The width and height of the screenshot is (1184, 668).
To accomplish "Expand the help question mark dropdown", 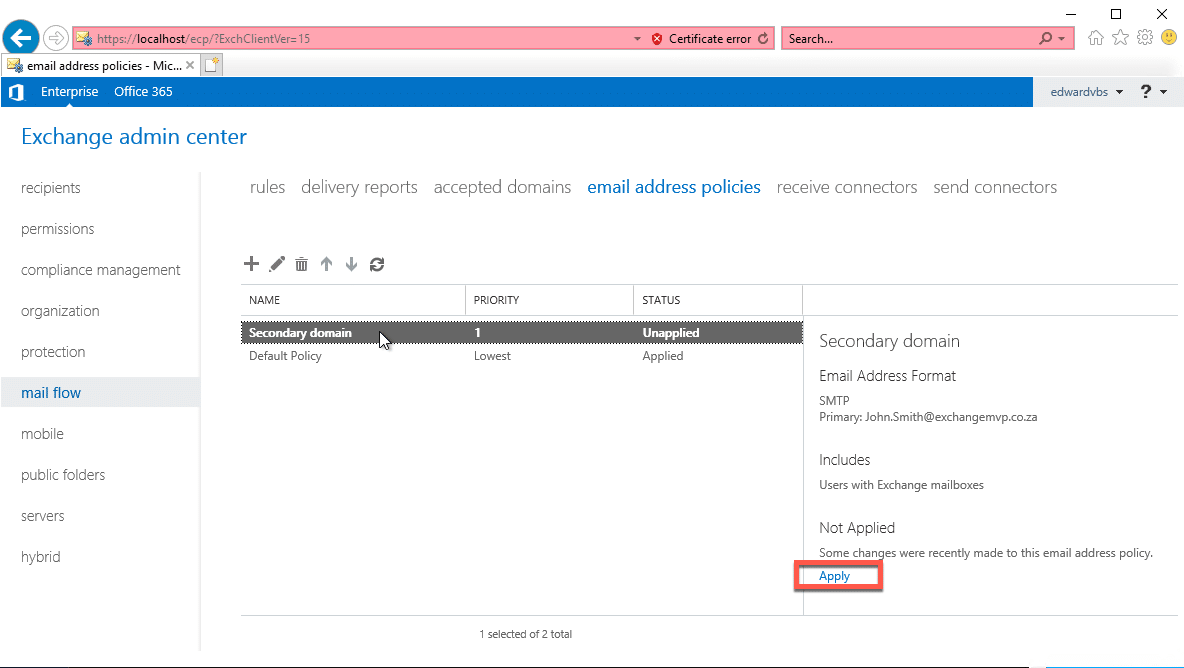I will tap(1152, 91).
